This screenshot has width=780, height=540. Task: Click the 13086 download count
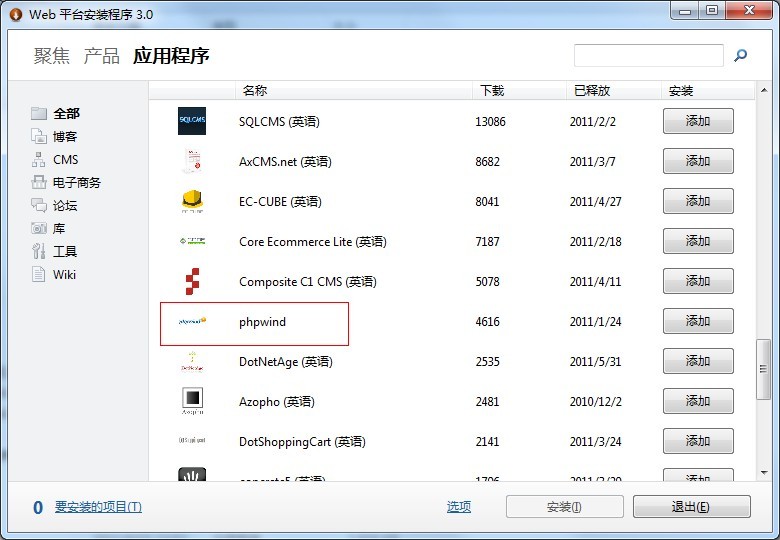[490, 122]
